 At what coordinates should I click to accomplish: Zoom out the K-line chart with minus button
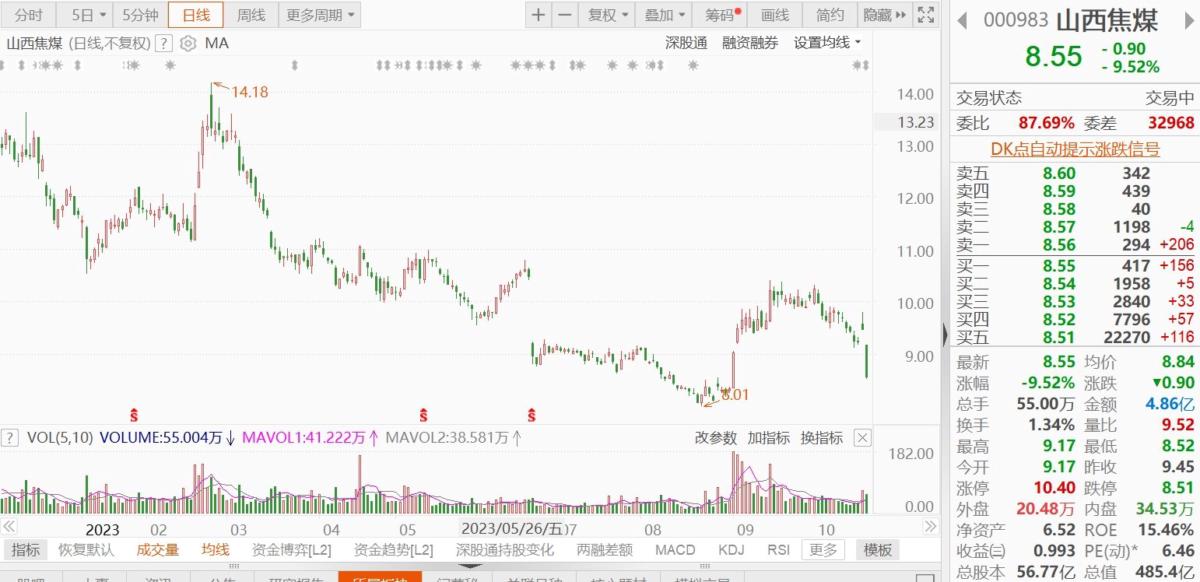pyautogui.click(x=565, y=15)
